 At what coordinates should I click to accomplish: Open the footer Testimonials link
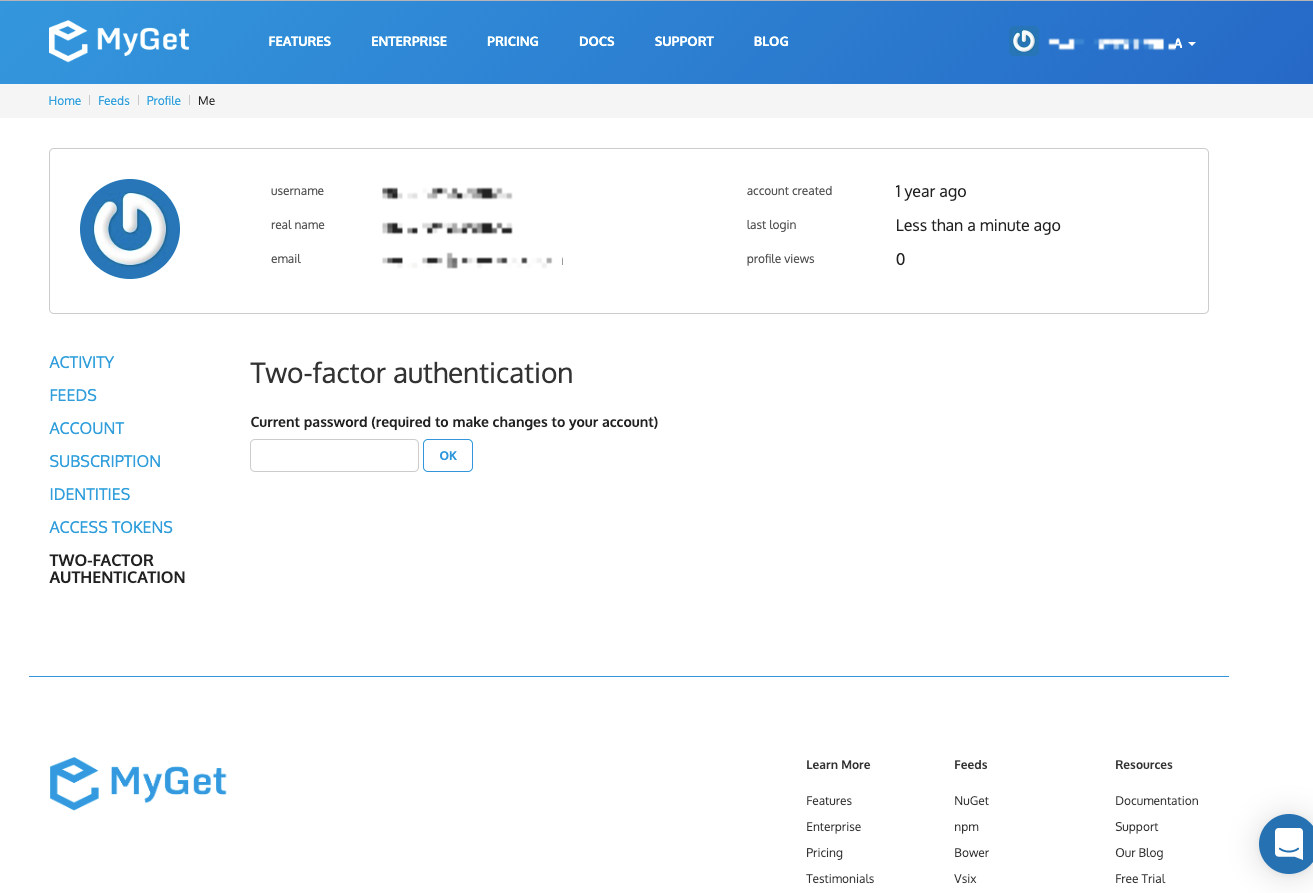(840, 879)
